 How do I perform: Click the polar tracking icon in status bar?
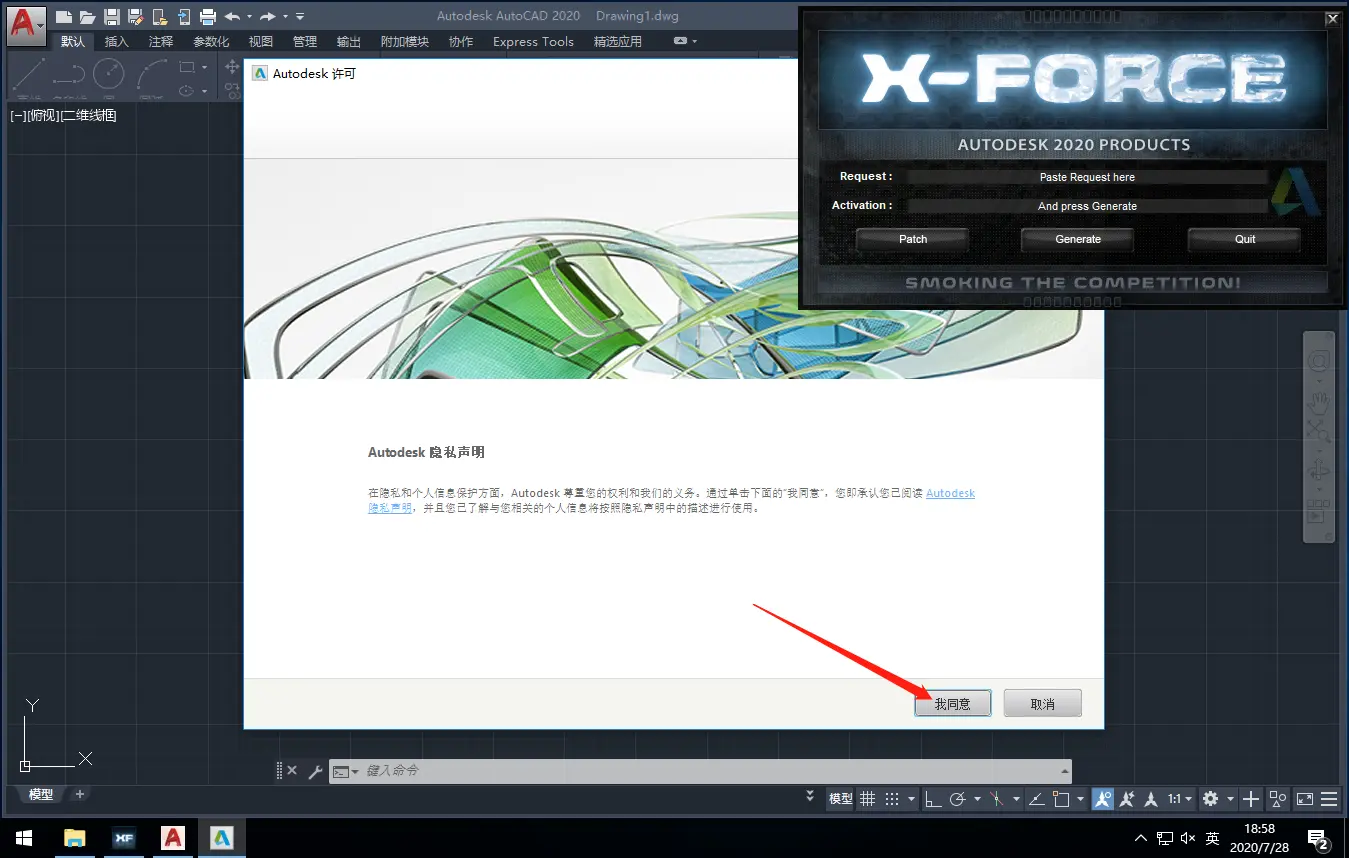coord(957,799)
